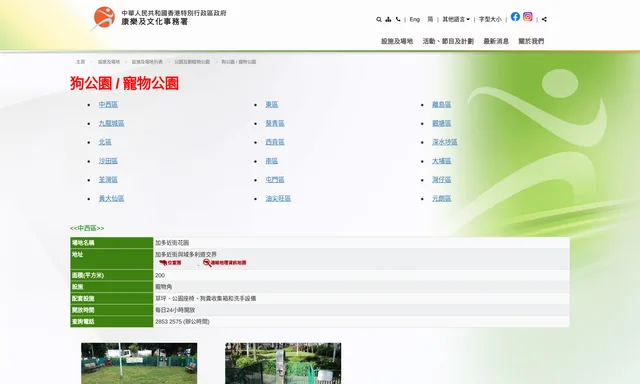Jump to 葵青區 district link
The width and height of the screenshot is (640, 384).
coord(275,123)
